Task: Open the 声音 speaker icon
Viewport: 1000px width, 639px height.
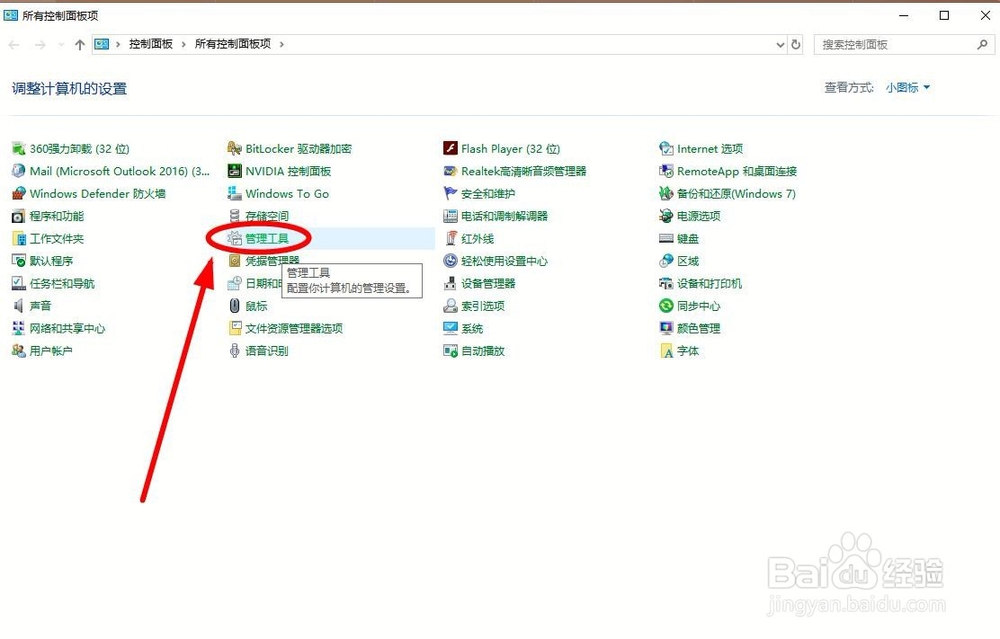Action: (x=18, y=305)
